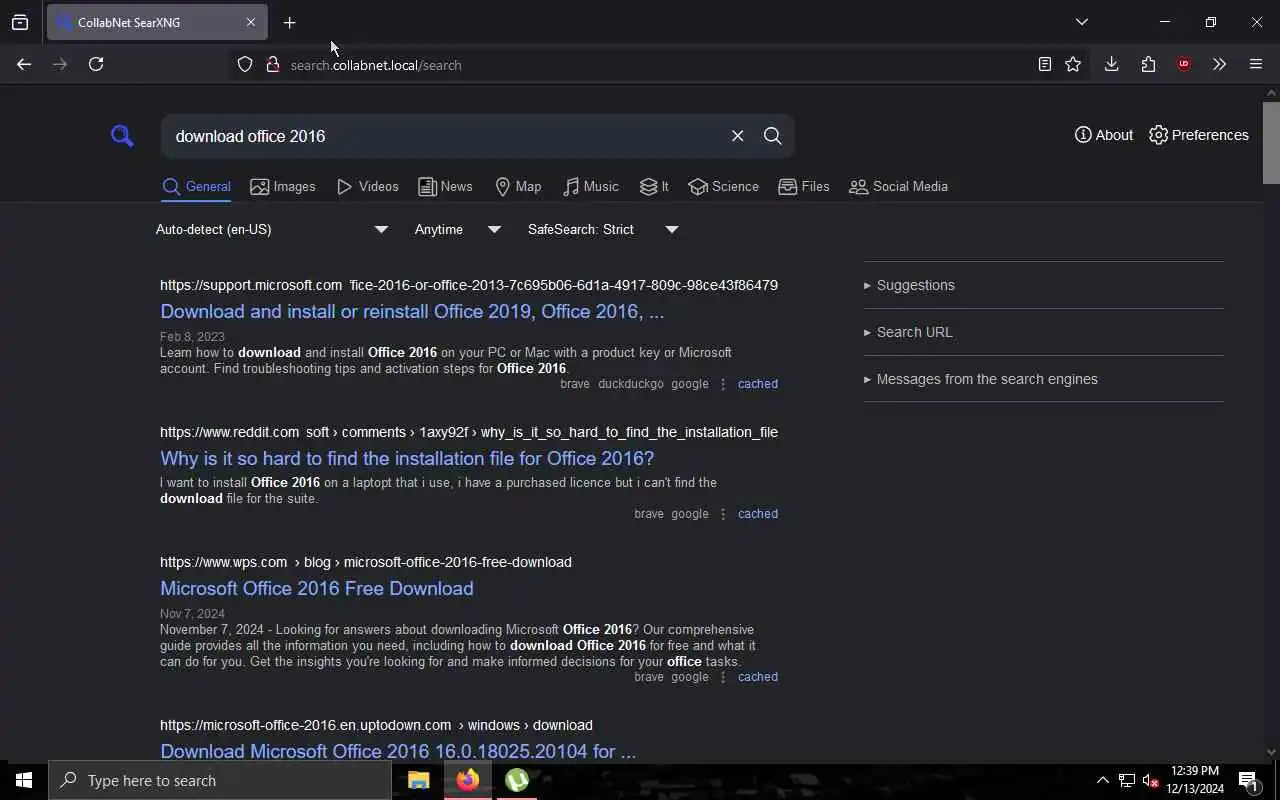Open the About page

click(1103, 135)
